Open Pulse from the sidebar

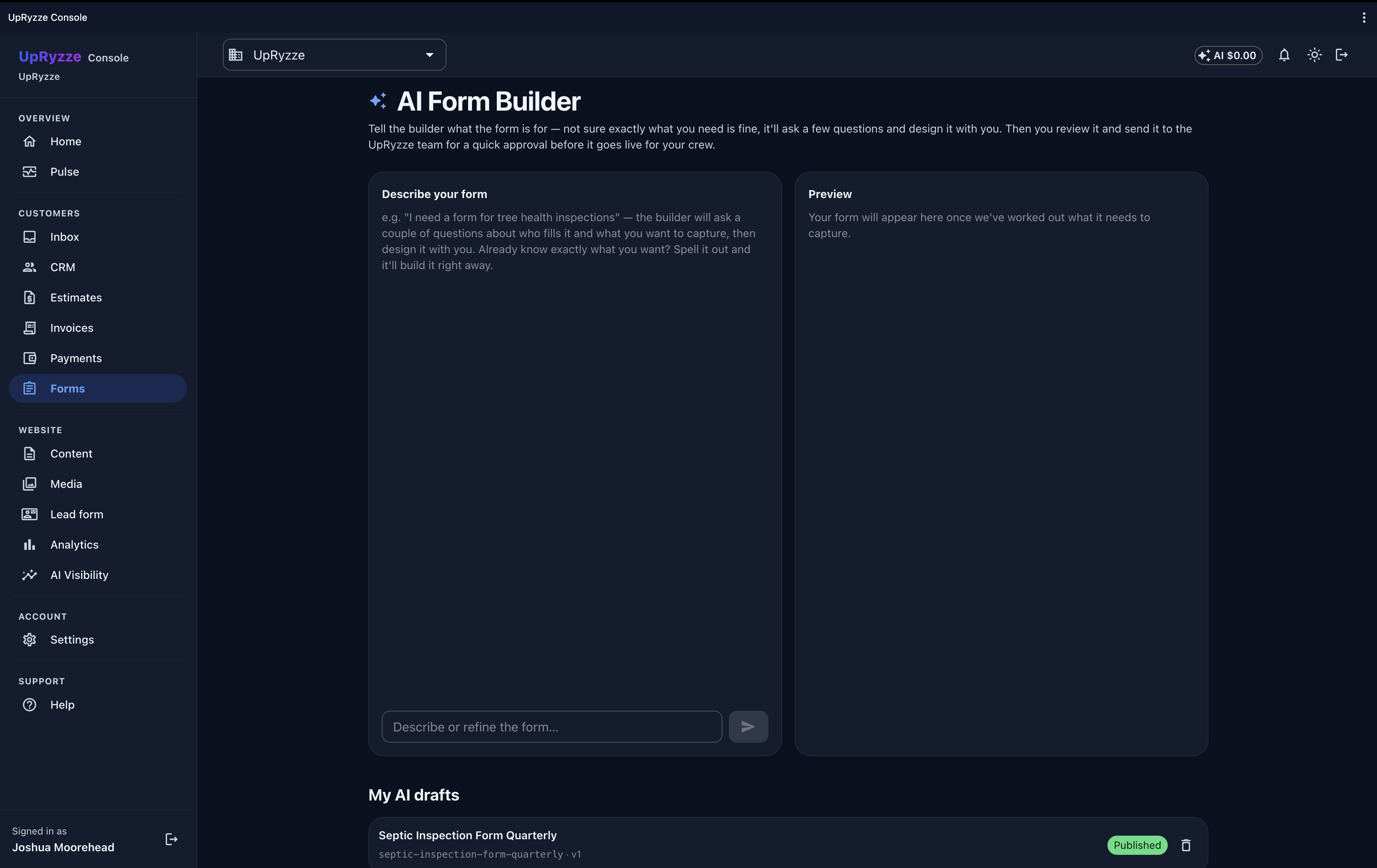pos(98,172)
